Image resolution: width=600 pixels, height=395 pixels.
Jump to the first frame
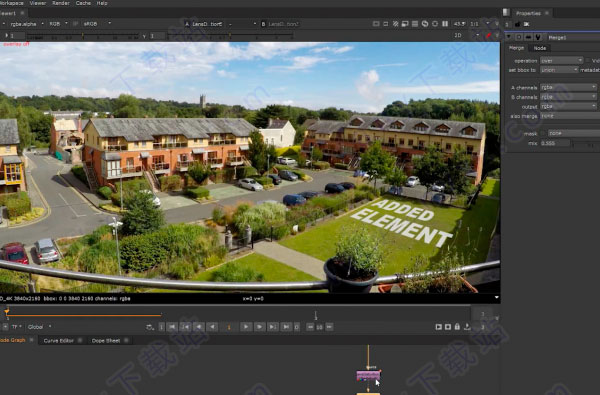172,327
